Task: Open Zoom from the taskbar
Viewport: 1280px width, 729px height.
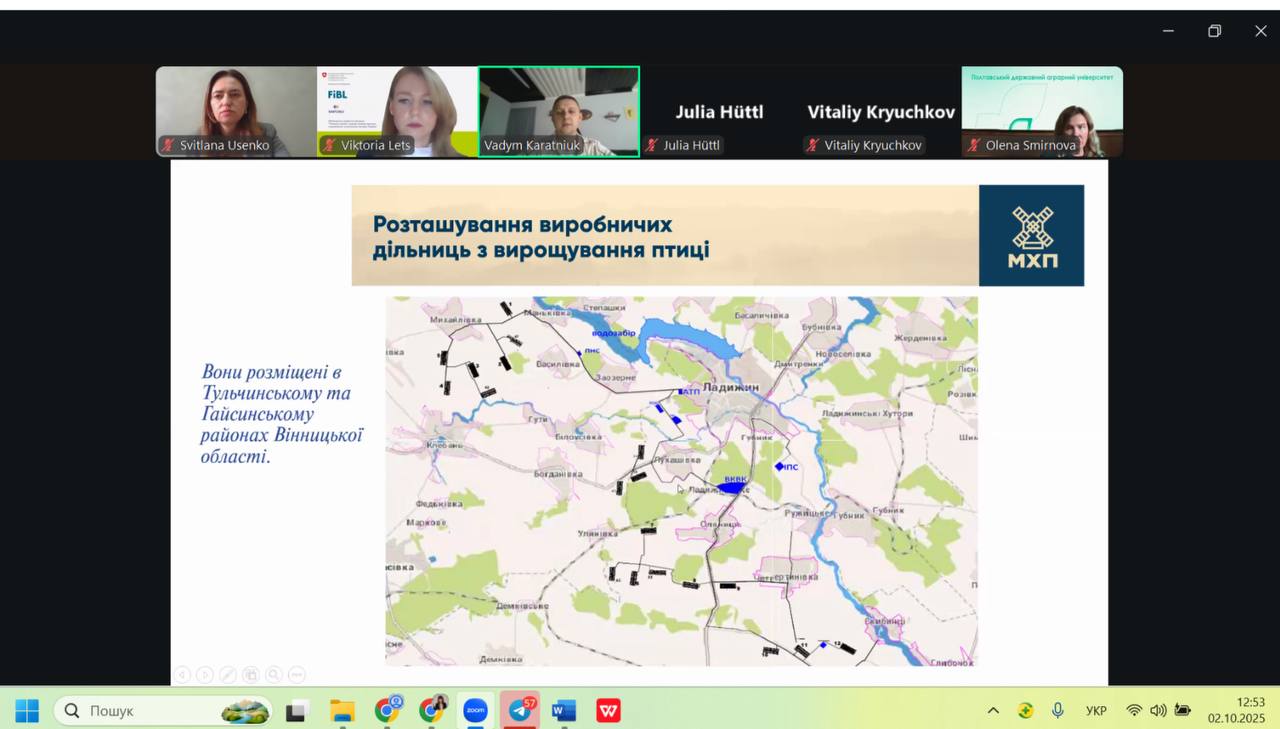Action: click(475, 711)
